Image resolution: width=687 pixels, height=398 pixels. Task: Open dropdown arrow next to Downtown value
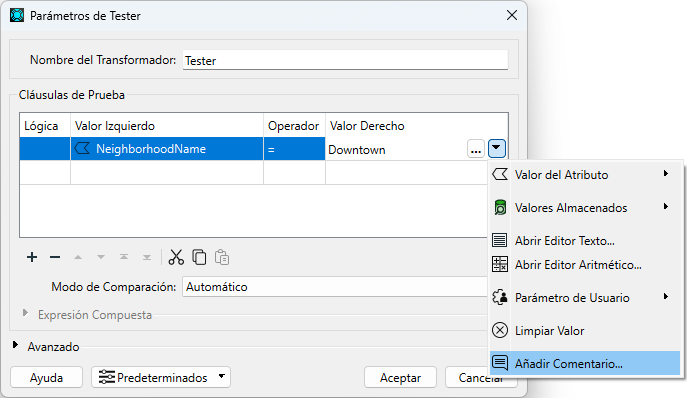[496, 149]
